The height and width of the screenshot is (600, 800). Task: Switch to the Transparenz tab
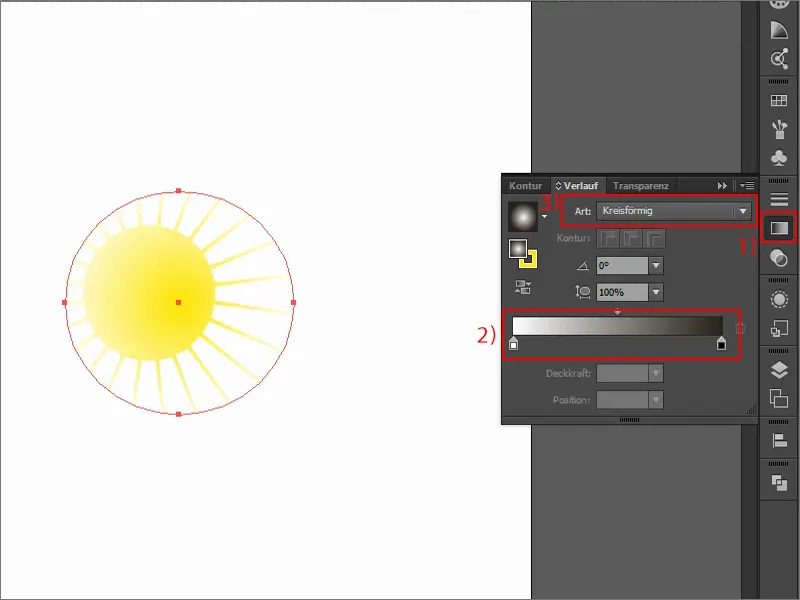pos(641,186)
